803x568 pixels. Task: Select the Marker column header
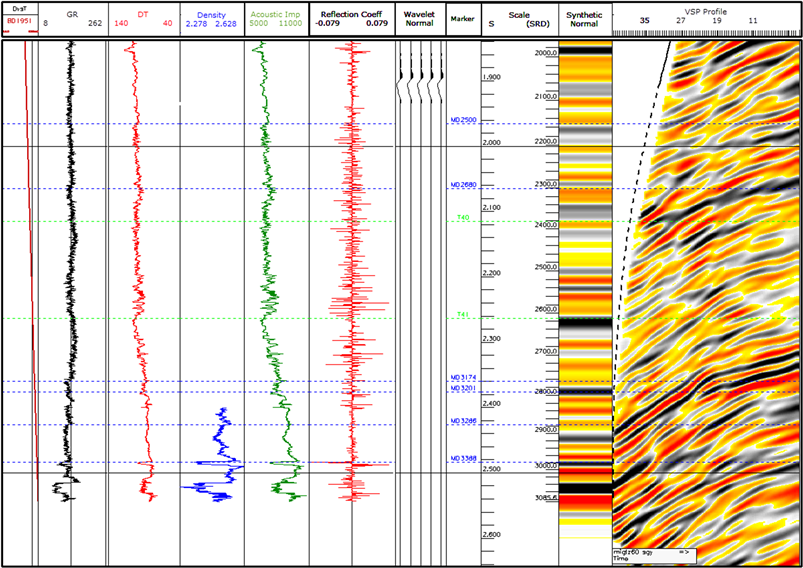click(x=463, y=19)
